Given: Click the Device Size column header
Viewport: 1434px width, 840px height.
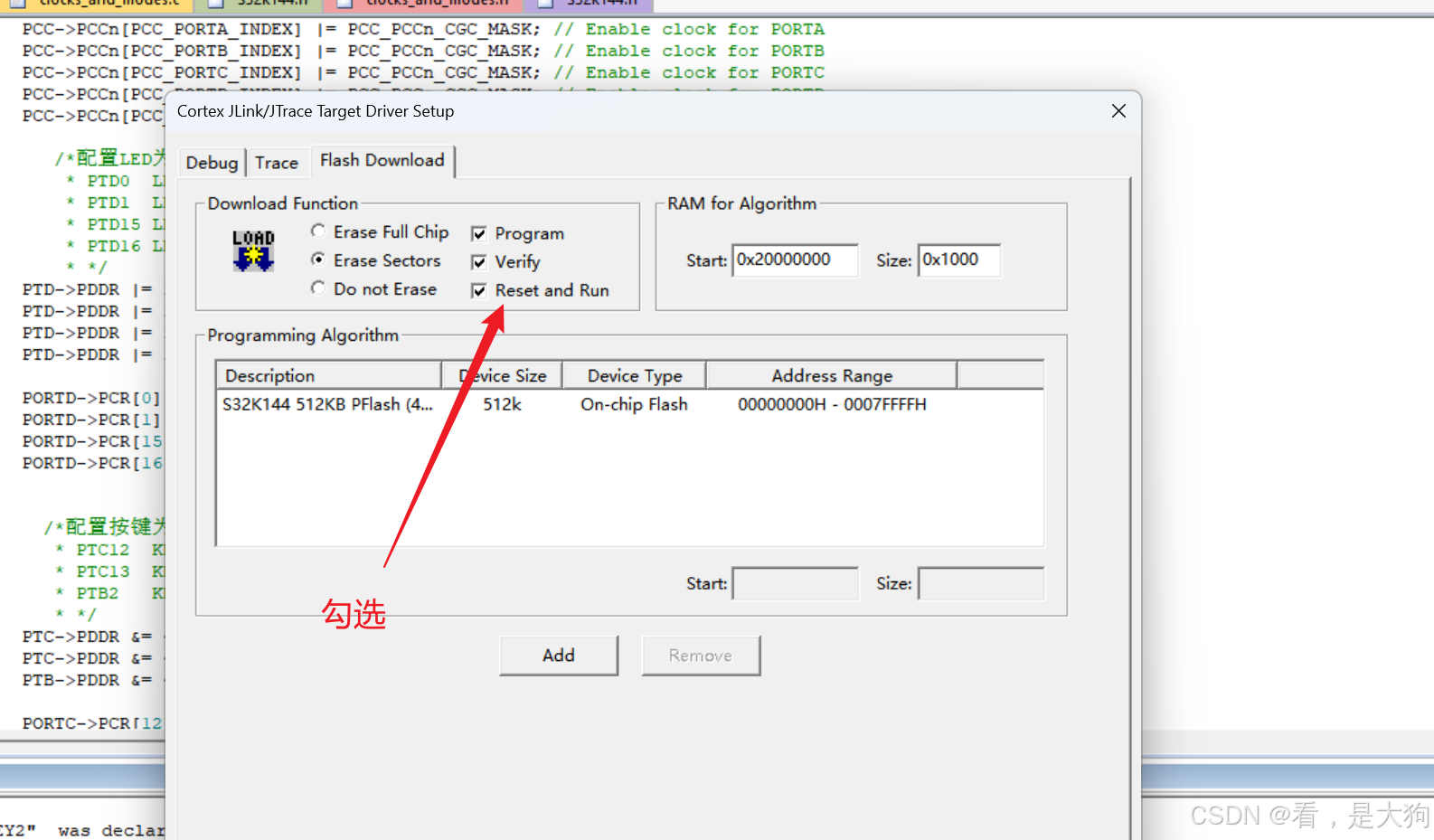Looking at the screenshot, I should (502, 375).
